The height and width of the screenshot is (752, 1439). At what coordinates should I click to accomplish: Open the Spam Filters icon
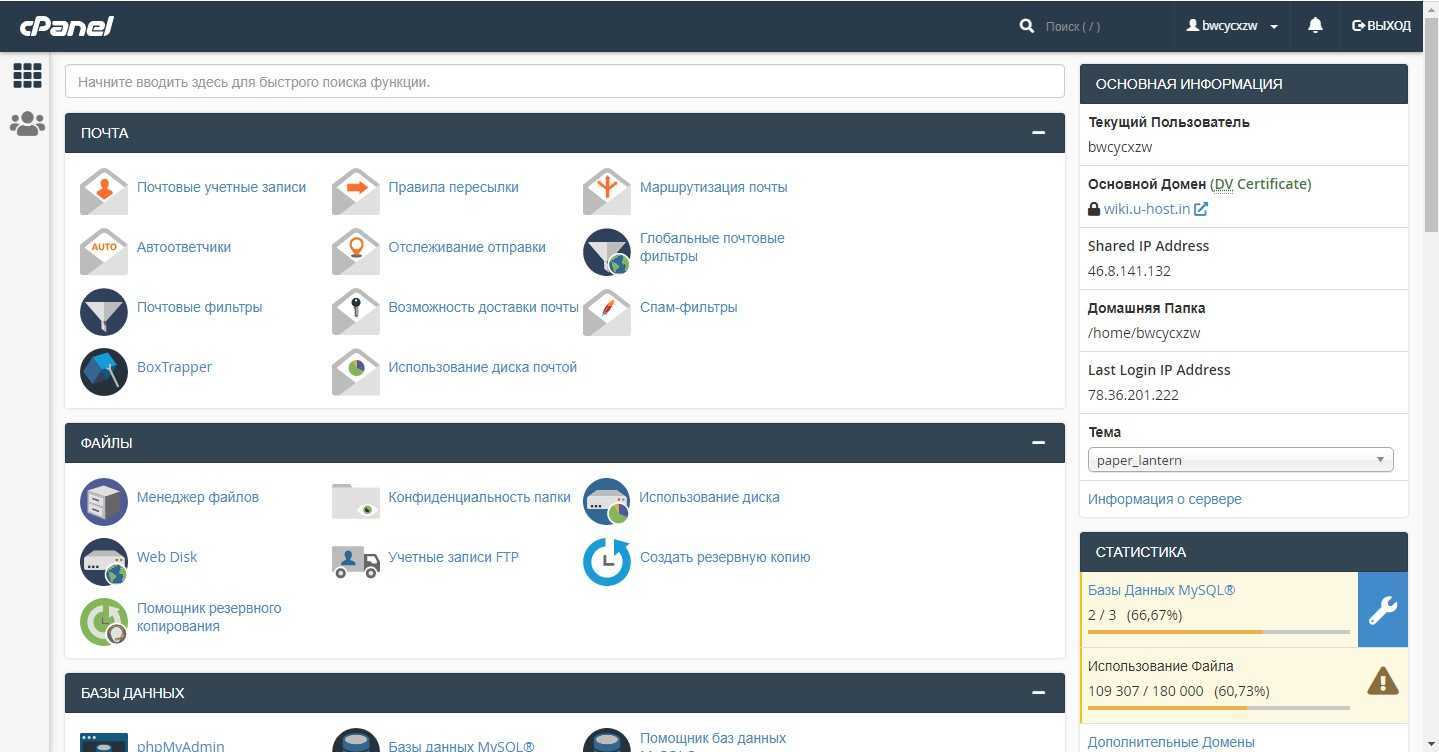[x=607, y=311]
